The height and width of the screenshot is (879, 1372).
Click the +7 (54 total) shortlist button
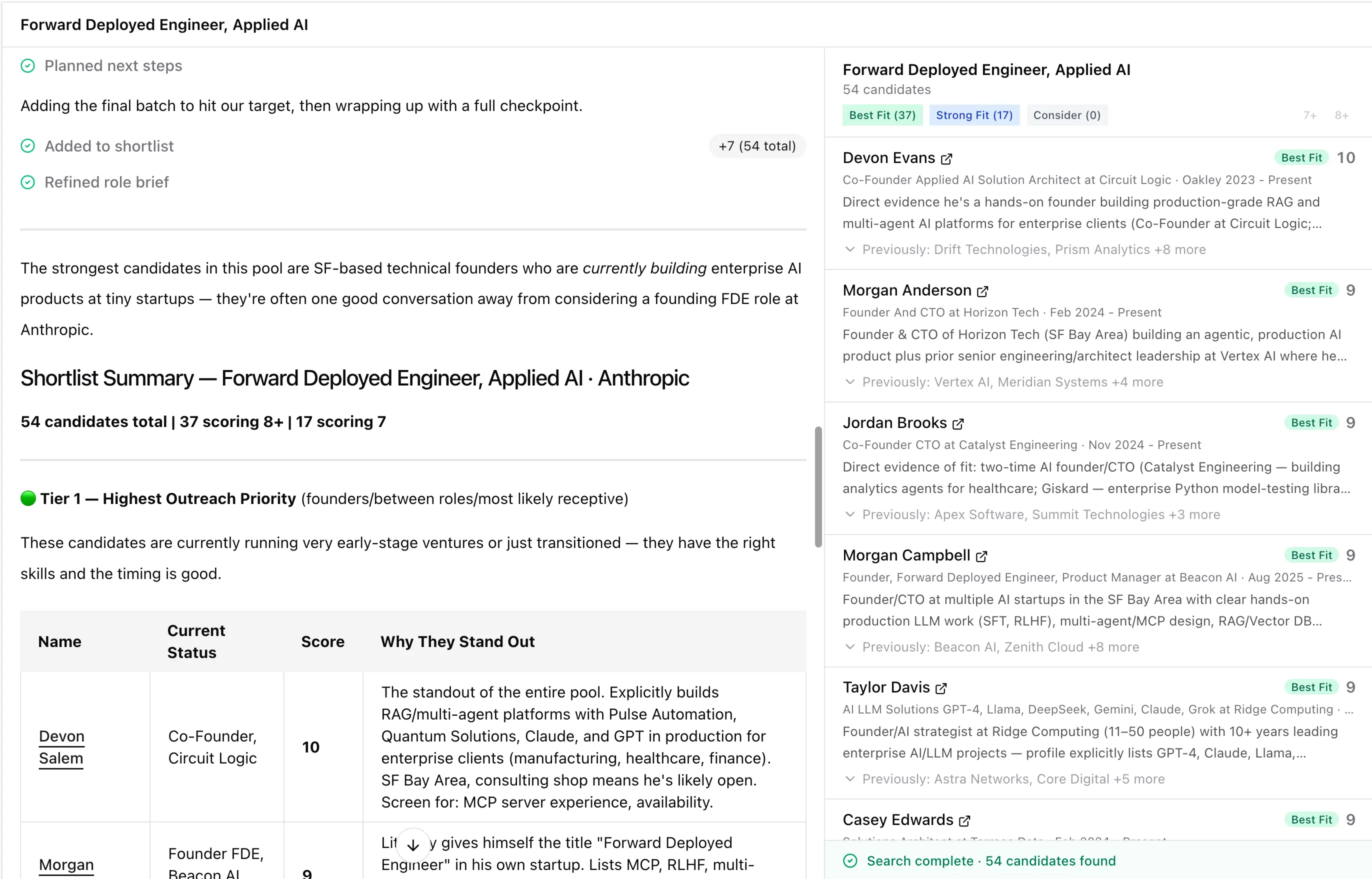point(757,145)
